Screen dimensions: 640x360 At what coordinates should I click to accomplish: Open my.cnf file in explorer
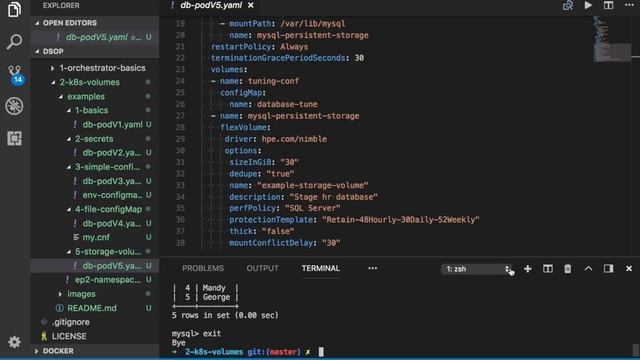[96, 238]
